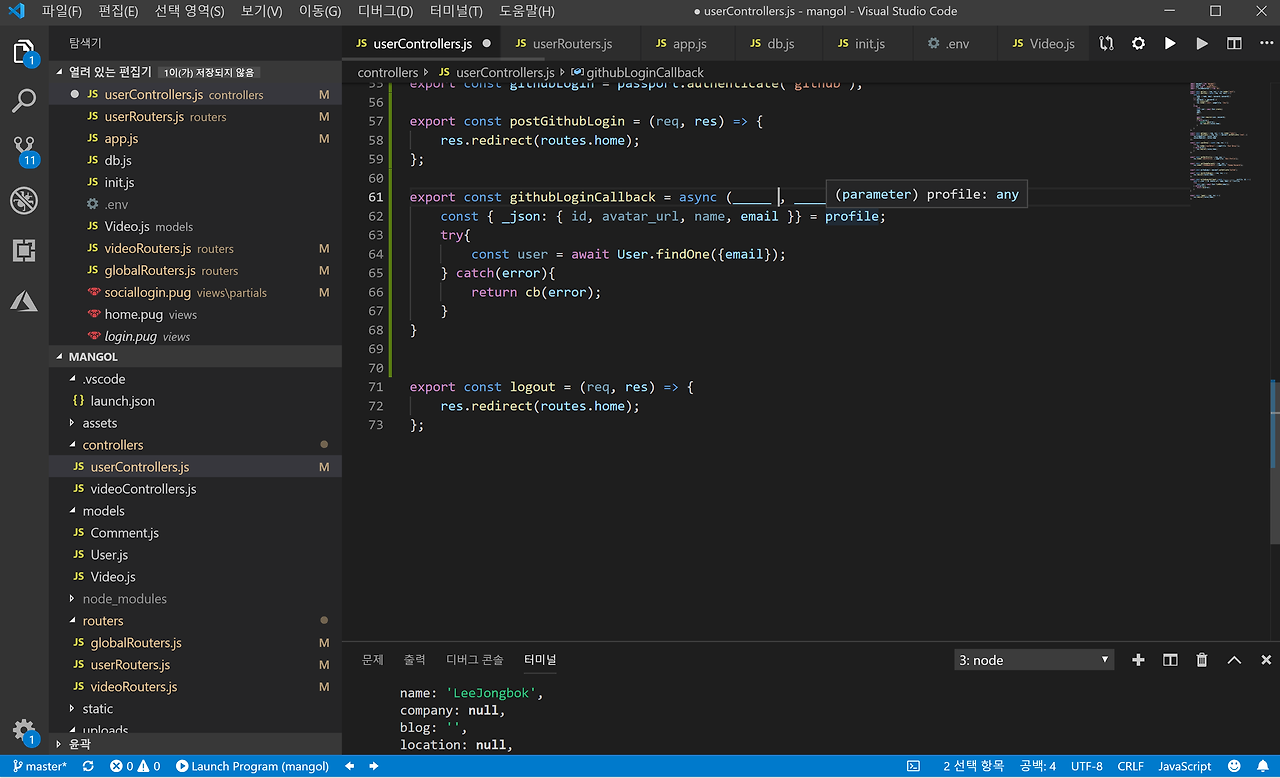Image resolution: width=1280 pixels, height=778 pixels.
Task: Click the split editor icon
Action: pos(1234,44)
